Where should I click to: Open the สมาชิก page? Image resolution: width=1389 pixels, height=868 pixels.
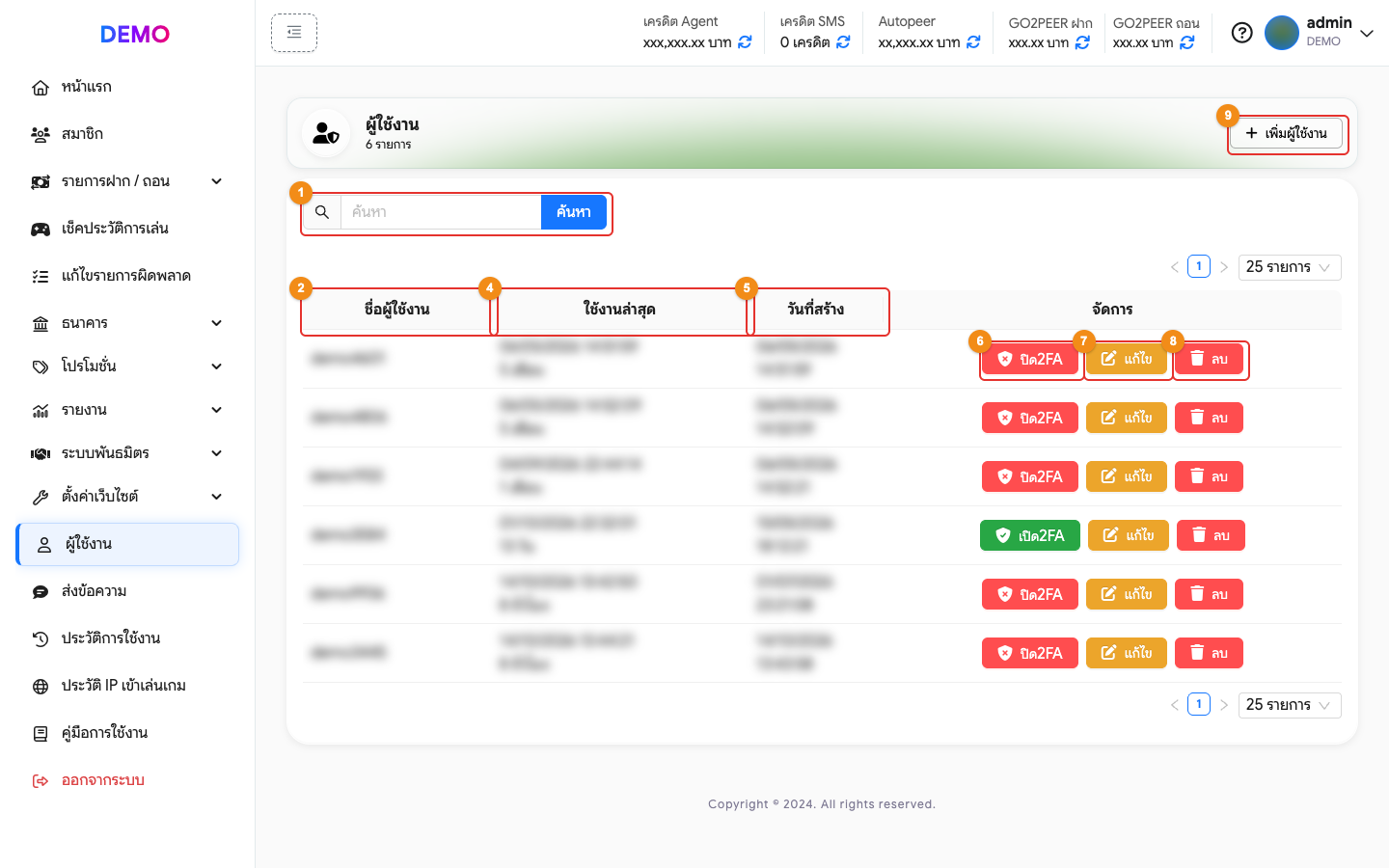click(127, 134)
